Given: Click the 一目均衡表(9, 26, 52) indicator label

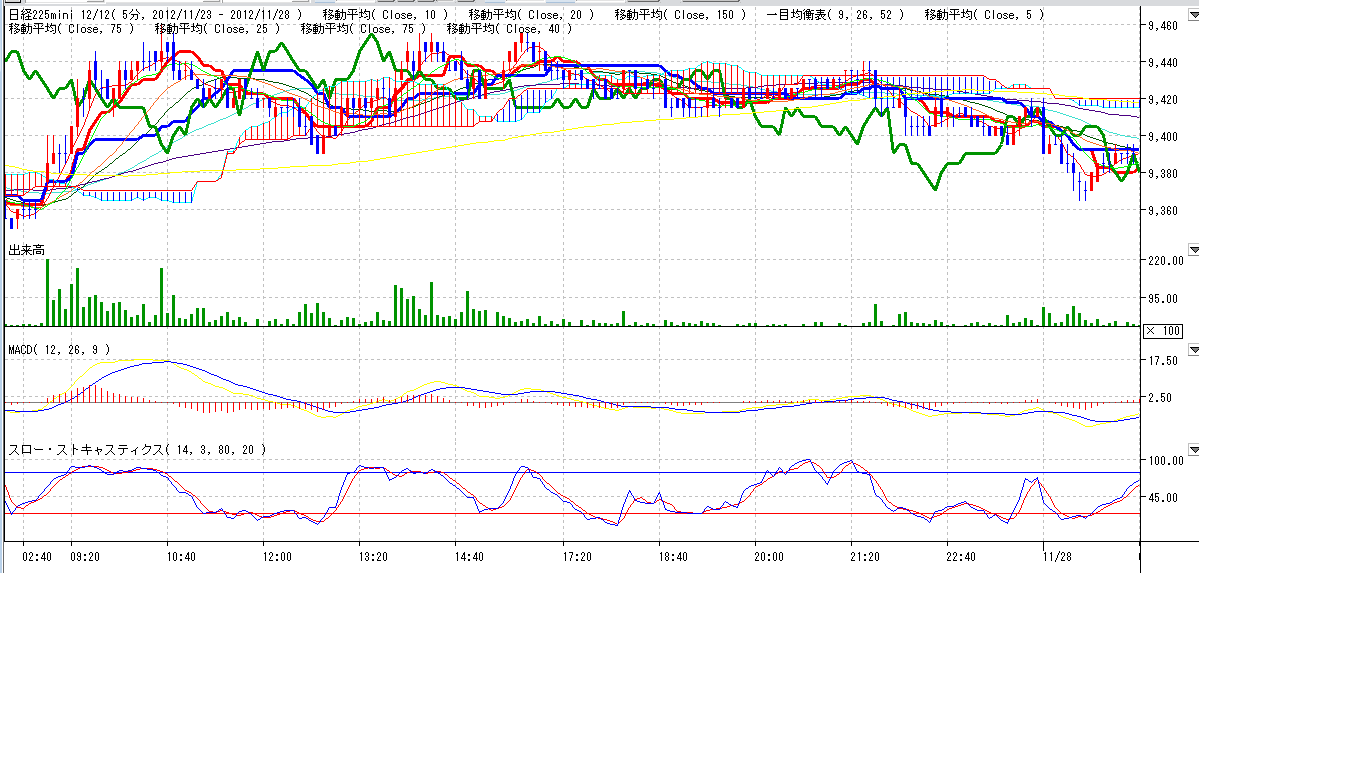Looking at the screenshot, I should point(835,14).
